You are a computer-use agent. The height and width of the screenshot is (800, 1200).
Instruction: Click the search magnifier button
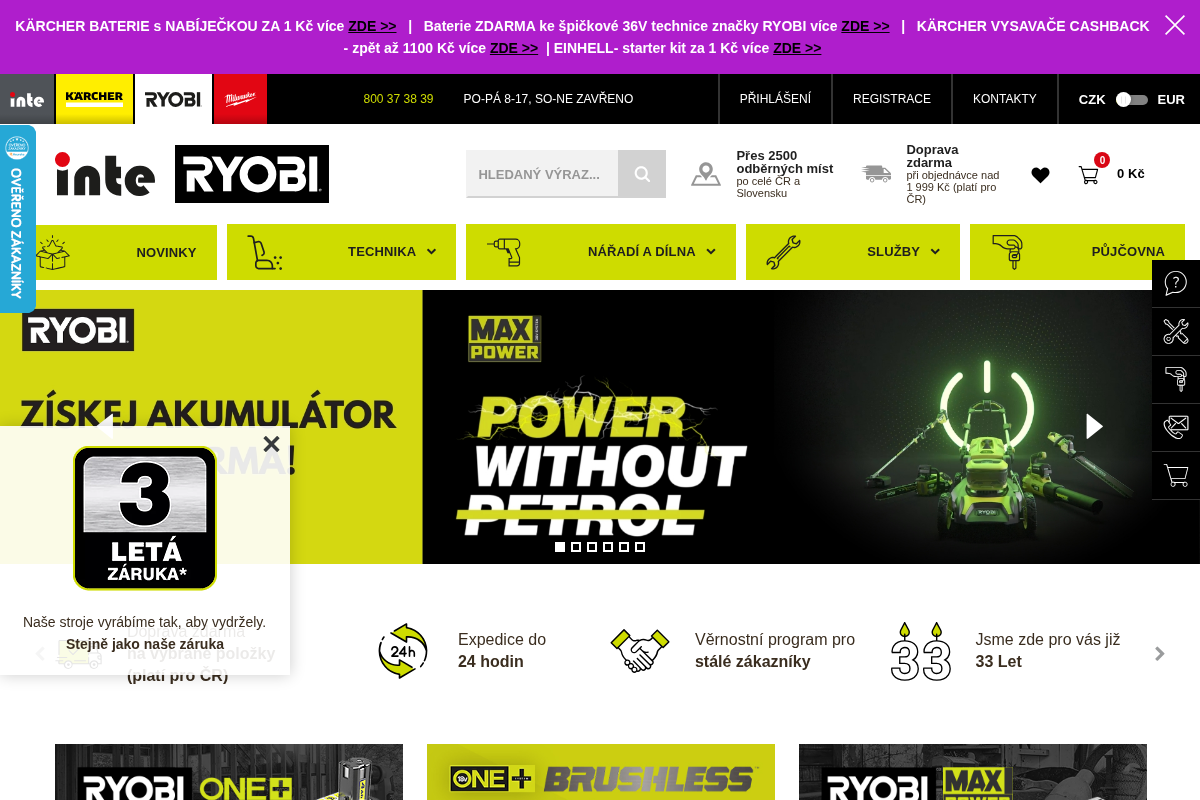point(642,174)
